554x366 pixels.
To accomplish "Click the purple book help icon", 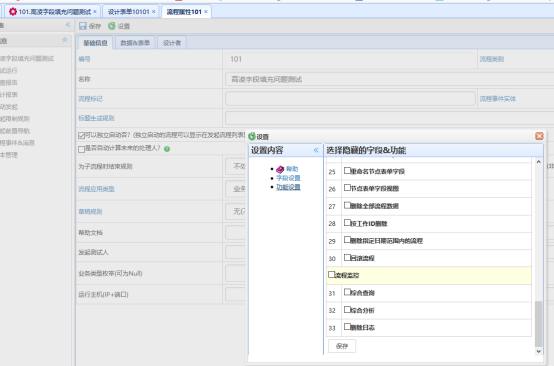I will [280, 169].
